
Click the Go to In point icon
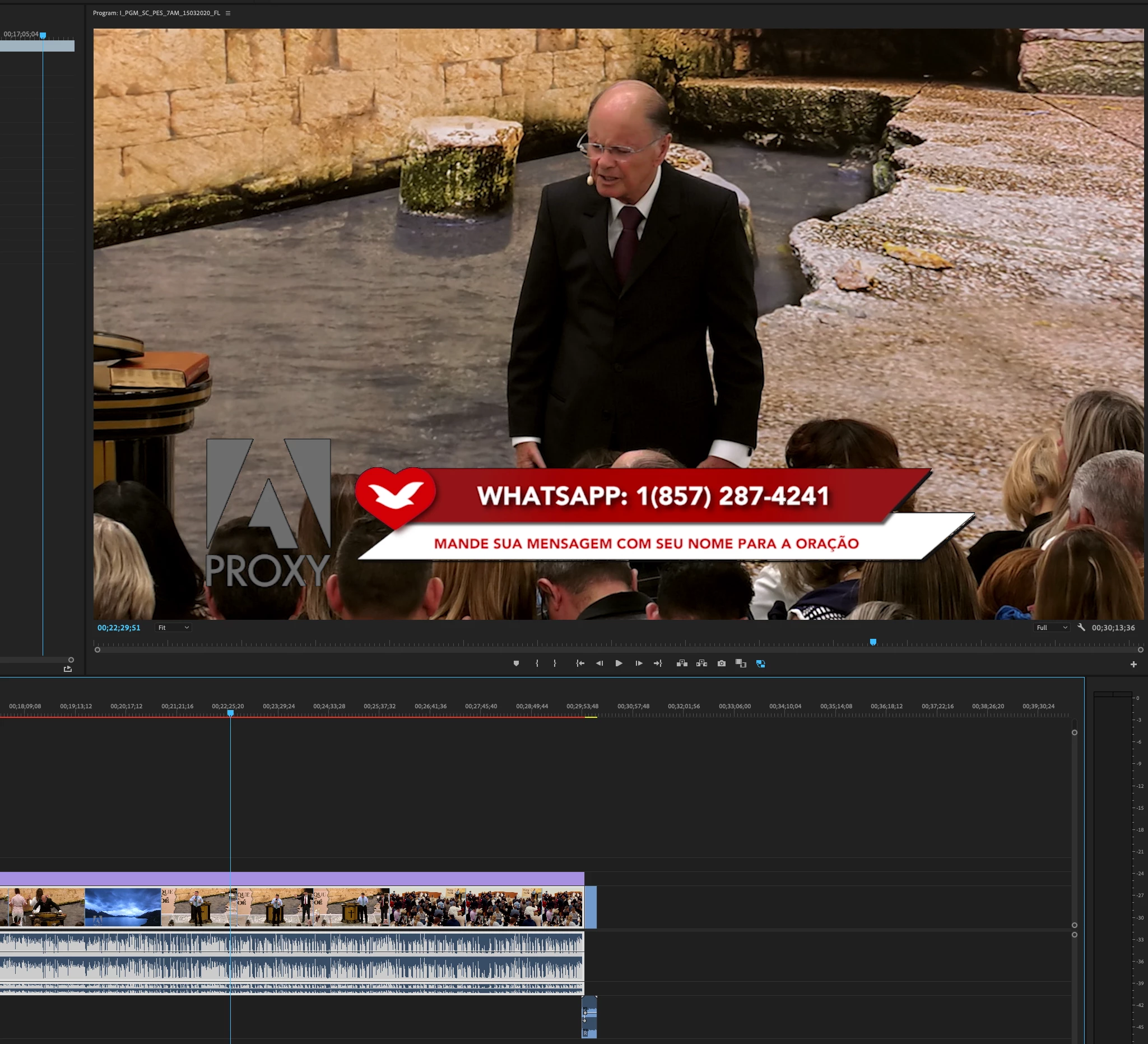pyautogui.click(x=580, y=663)
